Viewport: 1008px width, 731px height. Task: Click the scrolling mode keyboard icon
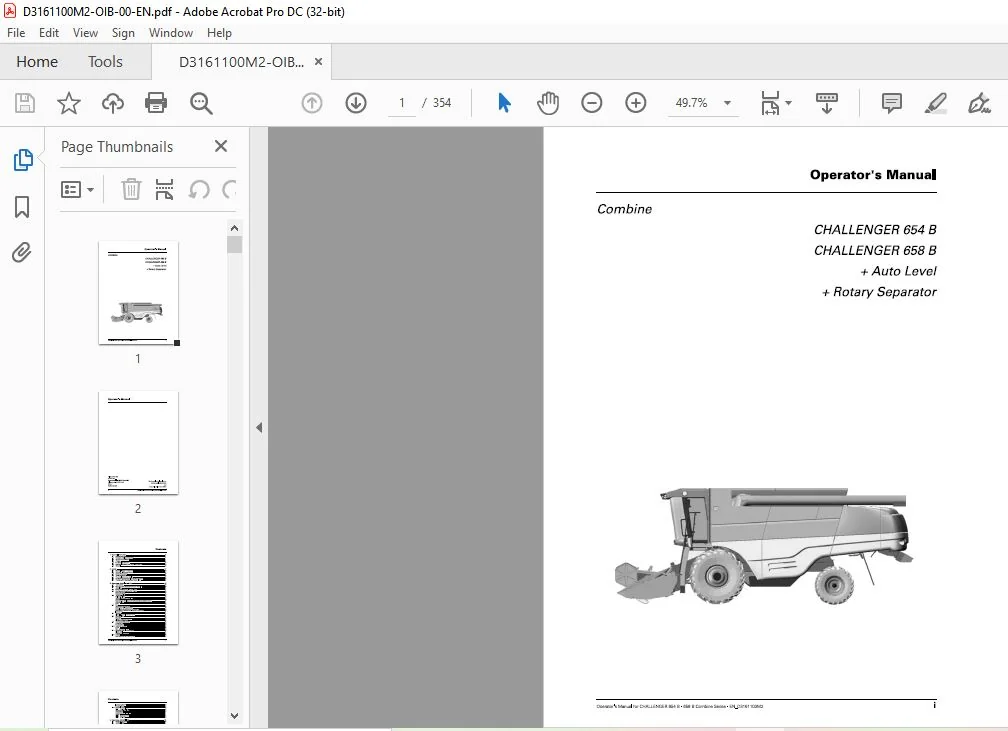point(827,103)
